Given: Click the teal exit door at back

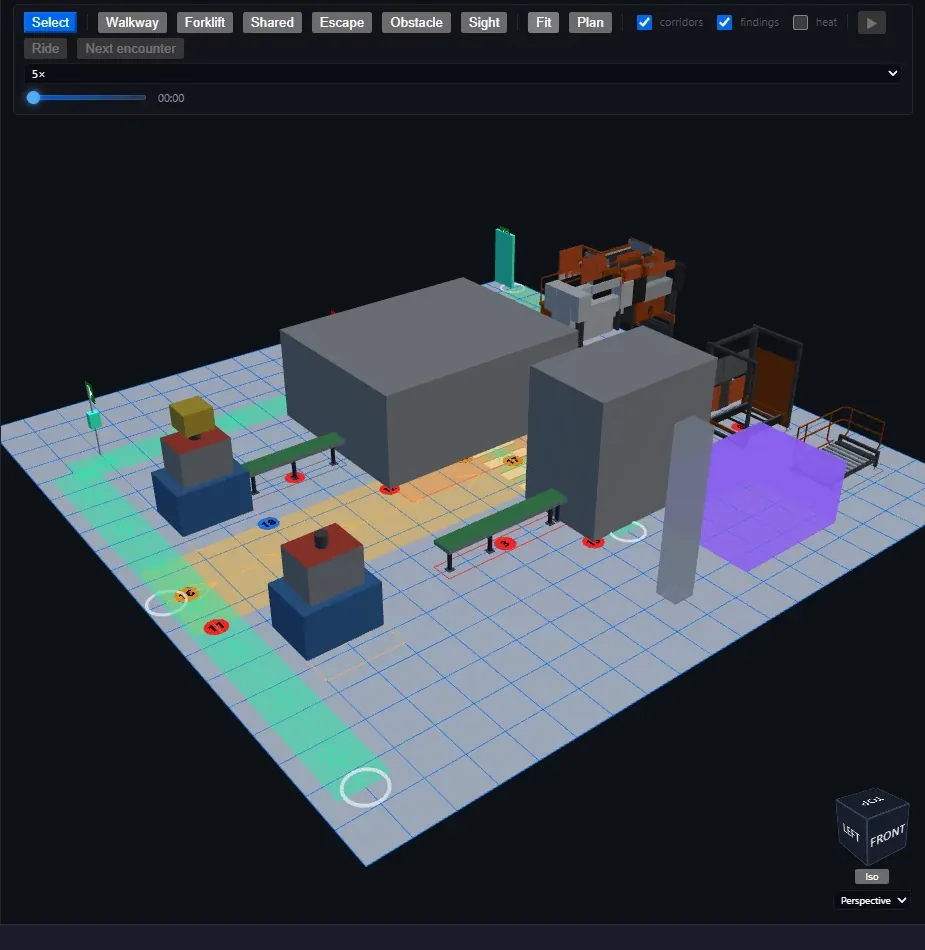Looking at the screenshot, I should [x=505, y=257].
